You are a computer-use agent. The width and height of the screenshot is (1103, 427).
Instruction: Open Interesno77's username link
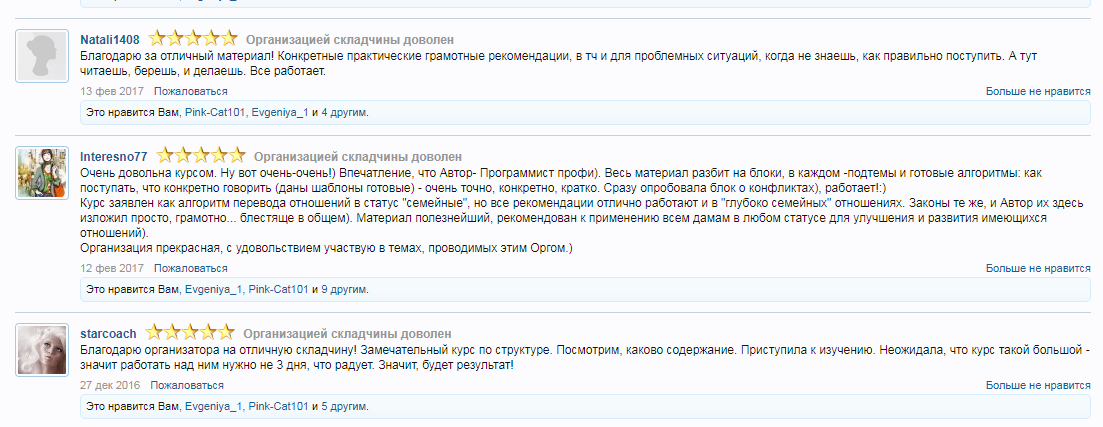click(114, 156)
